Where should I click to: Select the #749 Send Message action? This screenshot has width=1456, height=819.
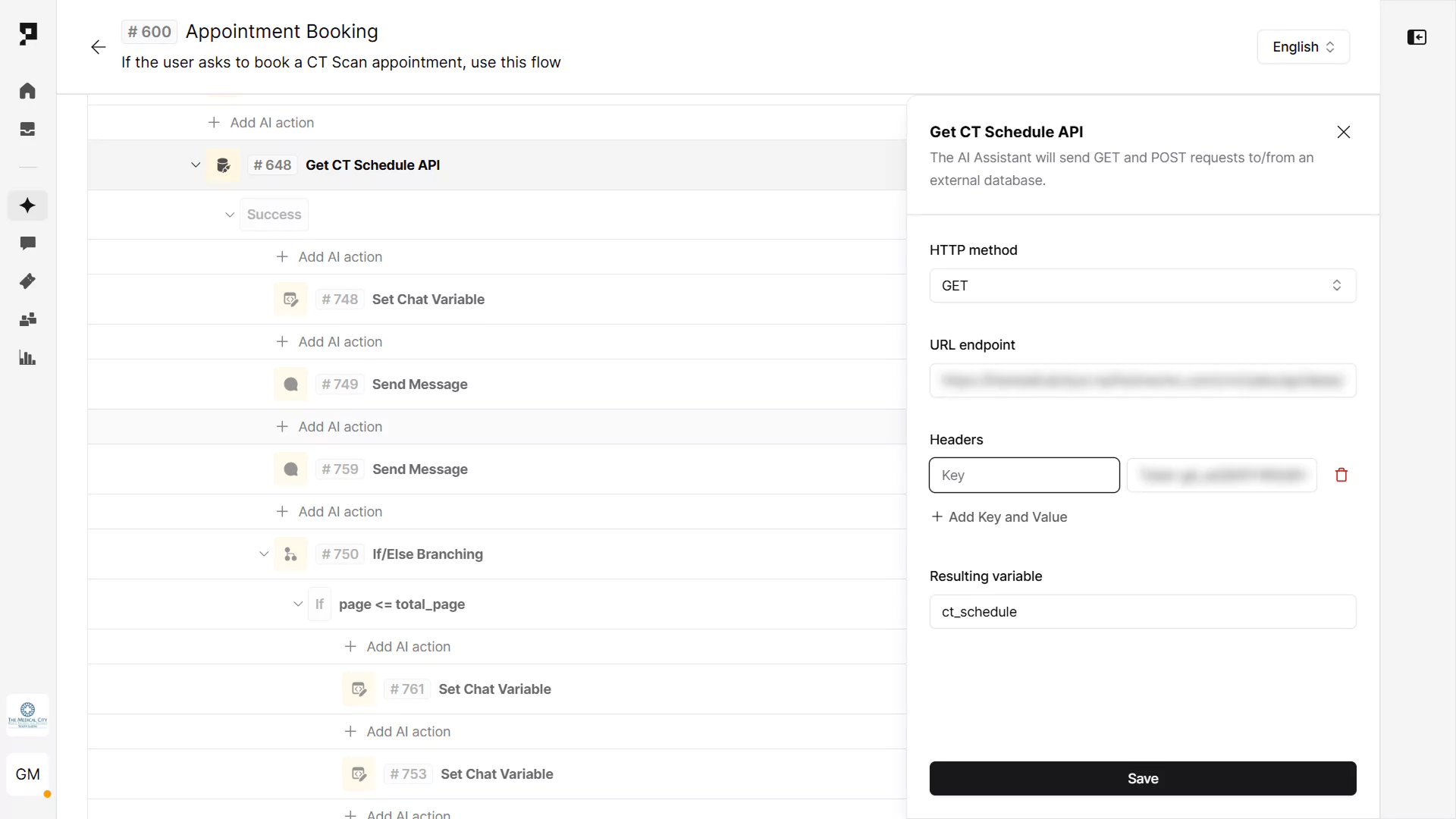point(419,384)
